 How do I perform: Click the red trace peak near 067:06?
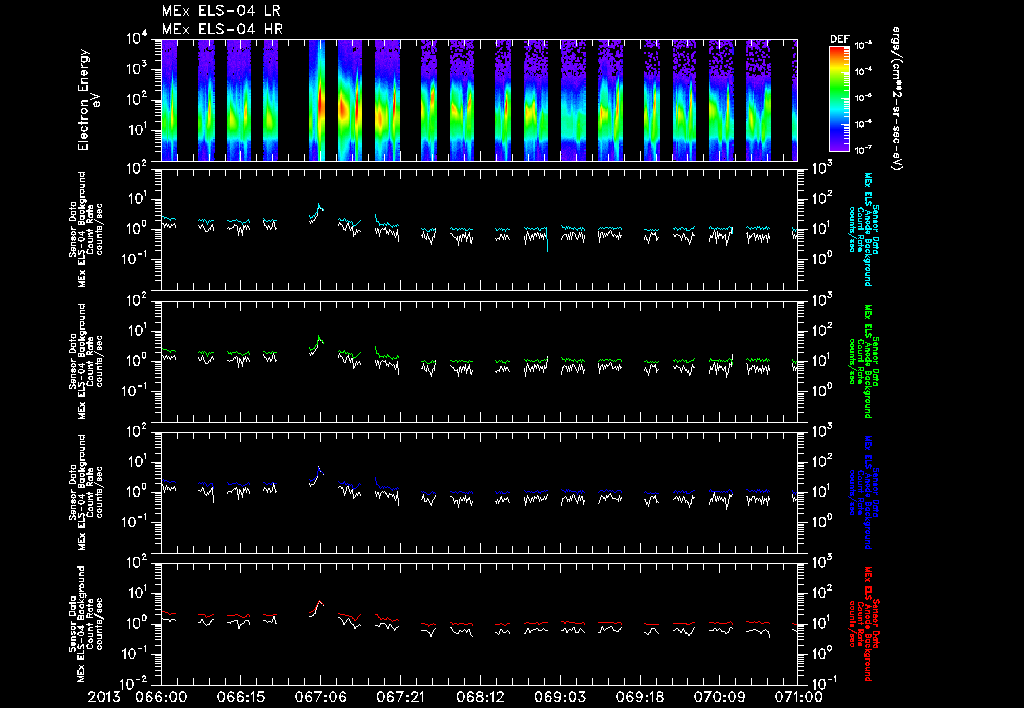319,602
